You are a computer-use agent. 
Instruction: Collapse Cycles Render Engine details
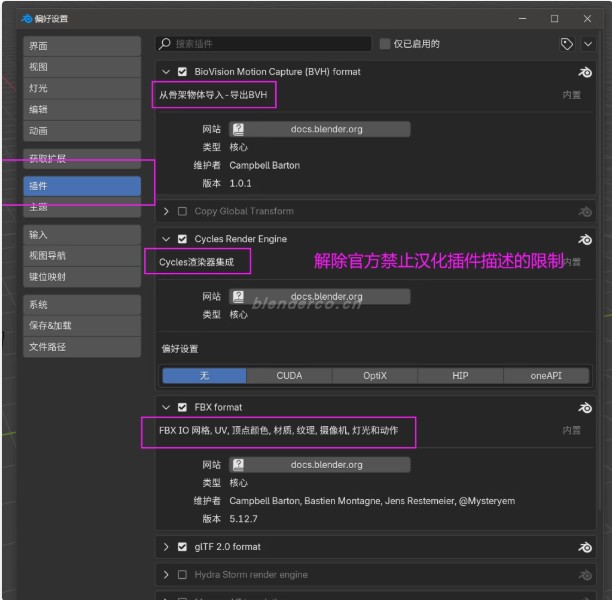(x=166, y=239)
